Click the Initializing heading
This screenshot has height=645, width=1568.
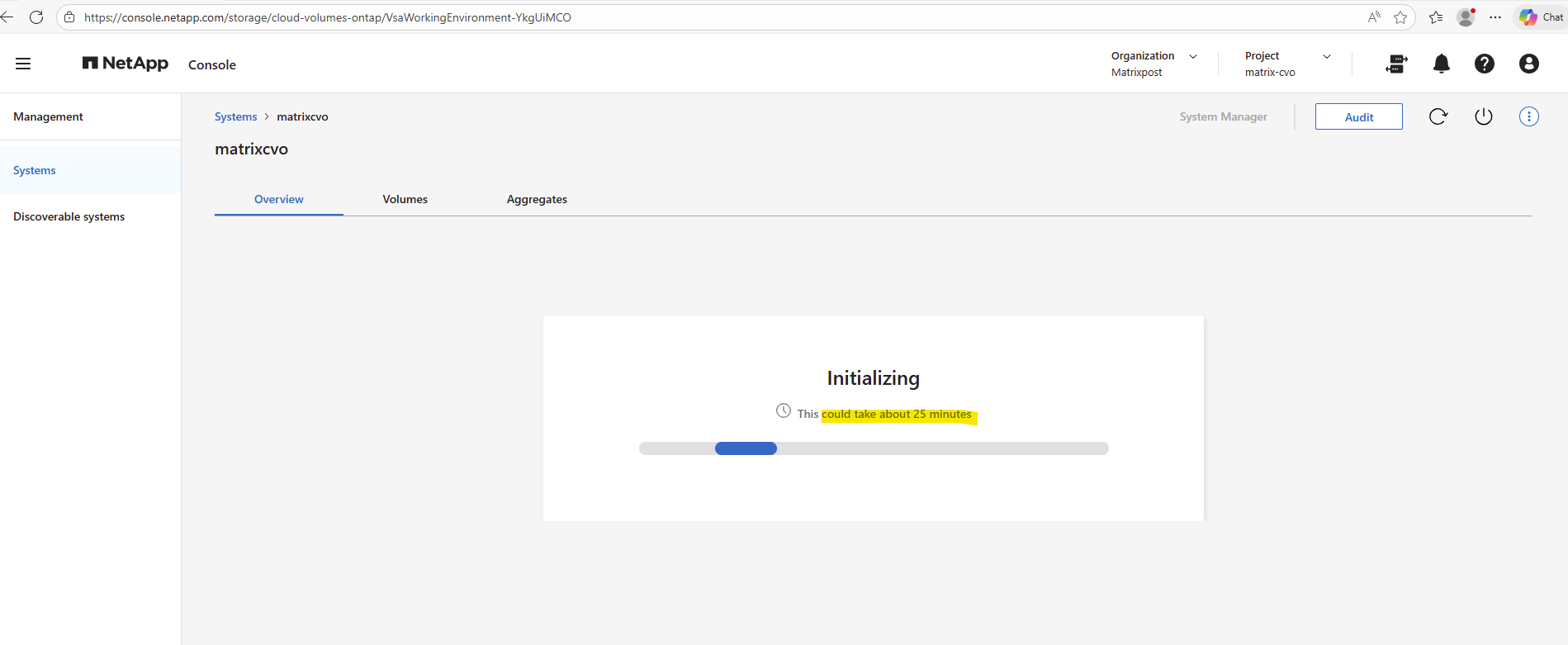point(874,378)
